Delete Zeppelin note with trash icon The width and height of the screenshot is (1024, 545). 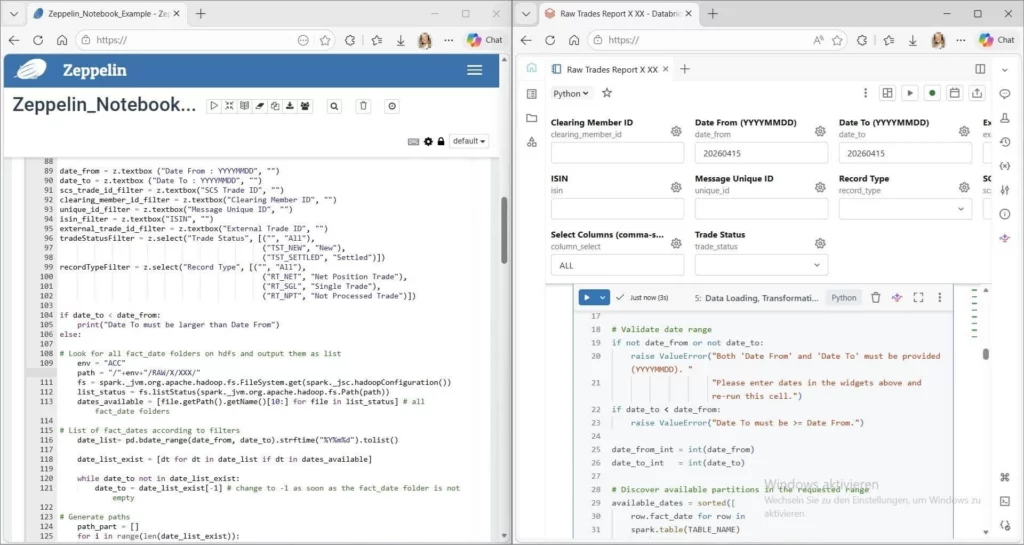[x=364, y=106]
